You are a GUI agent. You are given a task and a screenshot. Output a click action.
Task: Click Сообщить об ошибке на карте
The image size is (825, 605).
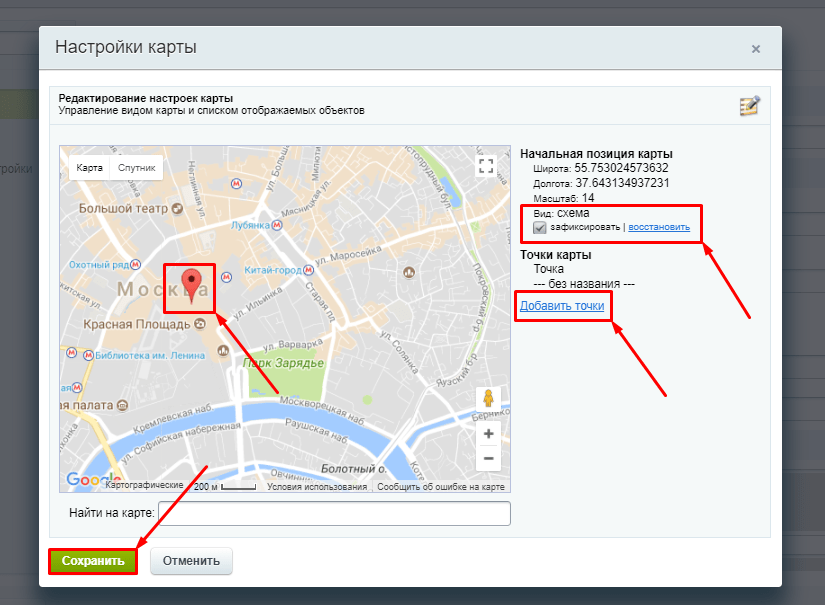(x=440, y=486)
